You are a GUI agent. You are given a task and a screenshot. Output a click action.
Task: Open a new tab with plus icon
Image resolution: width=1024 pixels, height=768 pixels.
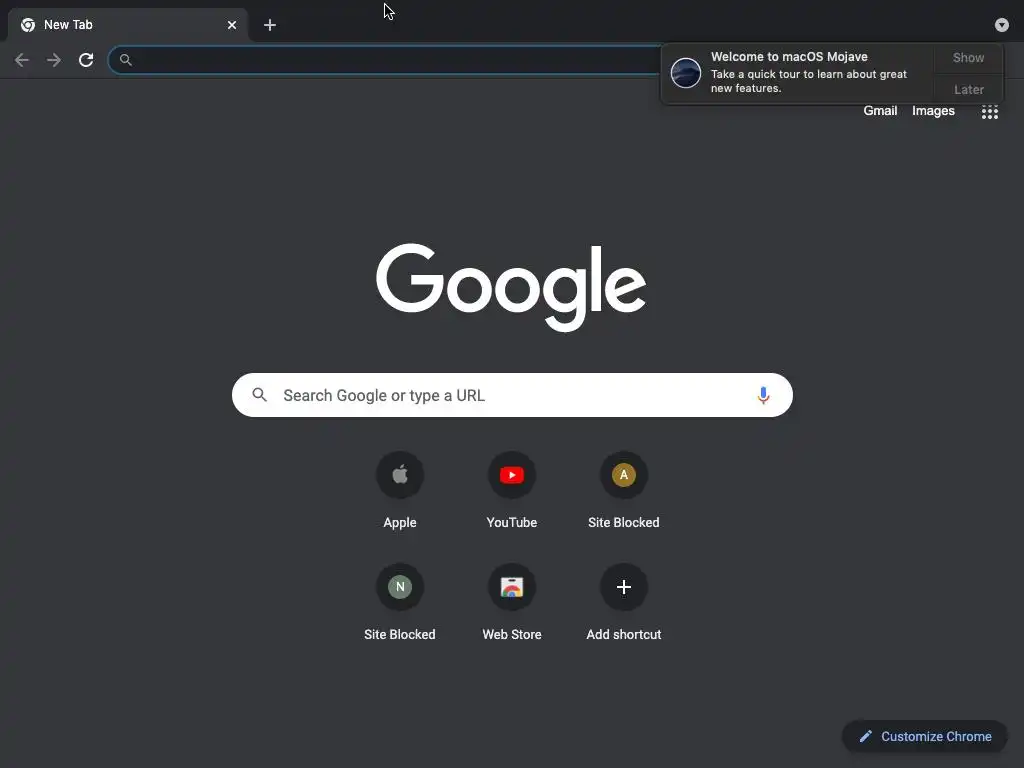tap(270, 25)
